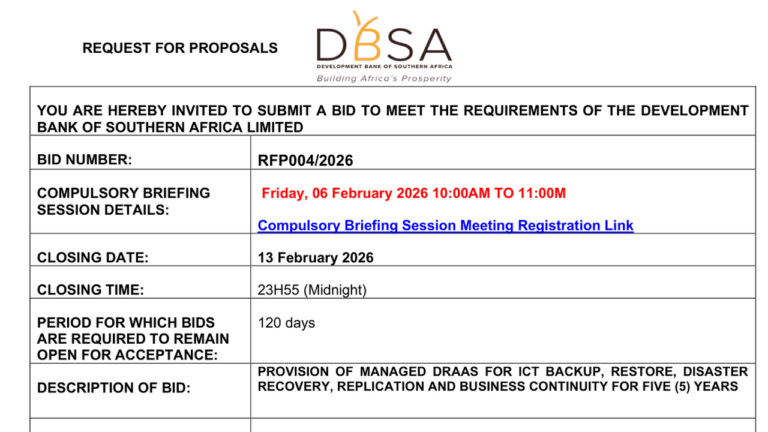Open the Compulsory Briefing Session Meeting Registration Link
This screenshot has width=768, height=432.
[445, 226]
